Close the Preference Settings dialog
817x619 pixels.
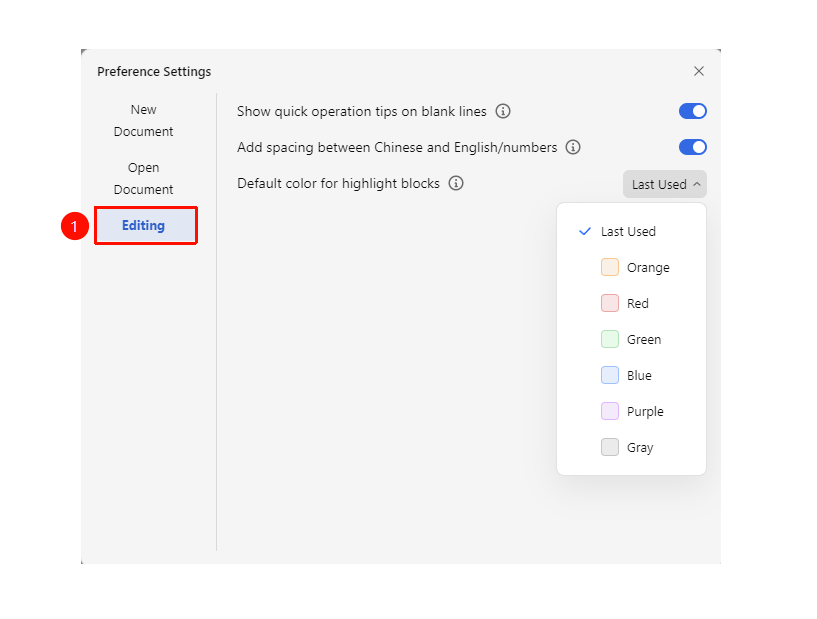tap(699, 71)
